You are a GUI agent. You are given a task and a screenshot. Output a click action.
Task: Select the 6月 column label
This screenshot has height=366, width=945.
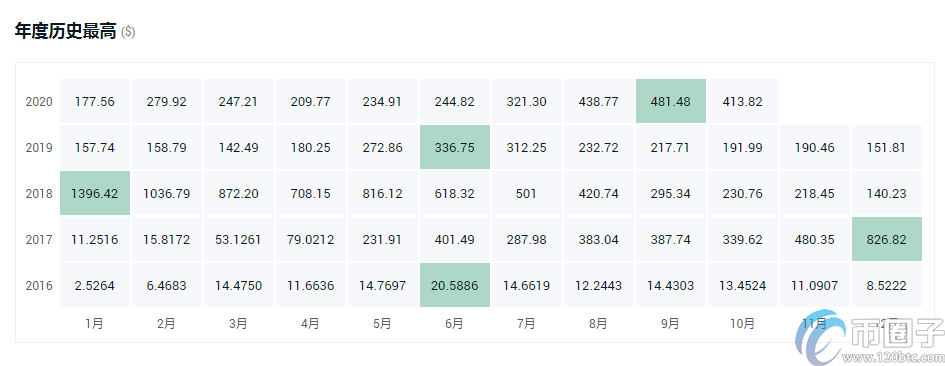pyautogui.click(x=454, y=324)
